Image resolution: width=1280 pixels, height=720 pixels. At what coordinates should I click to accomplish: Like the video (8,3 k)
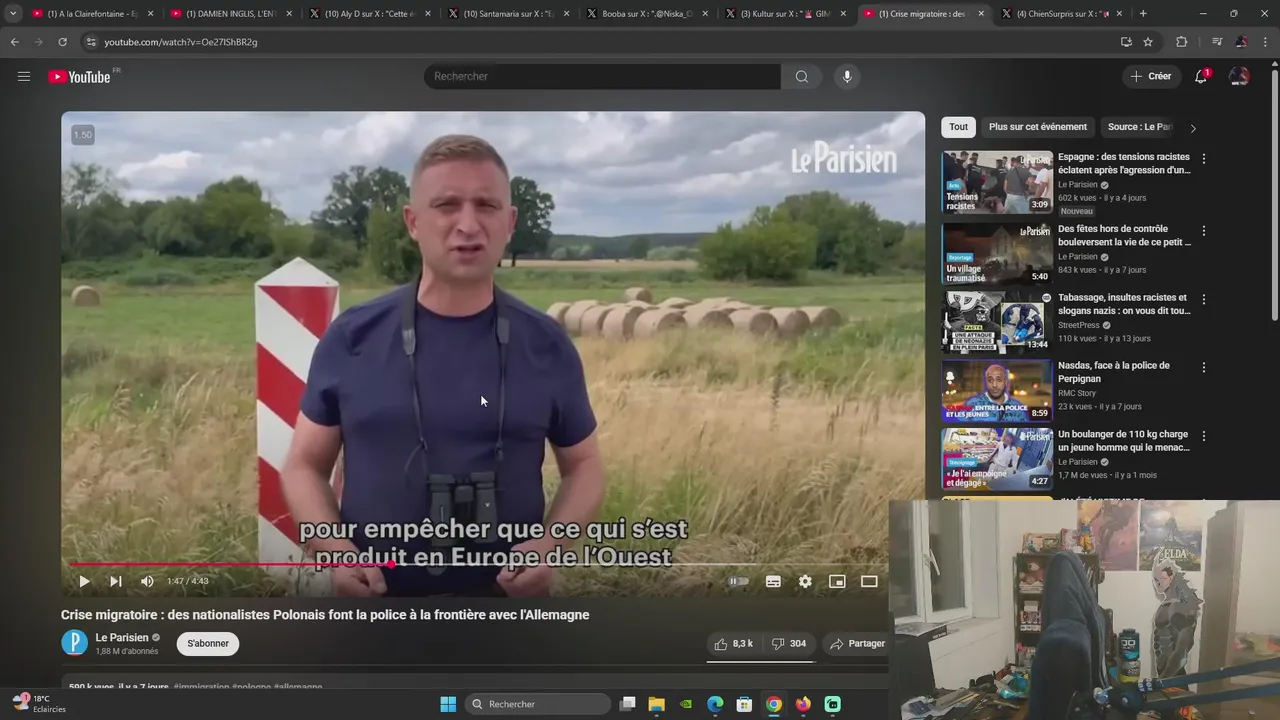[x=733, y=644]
